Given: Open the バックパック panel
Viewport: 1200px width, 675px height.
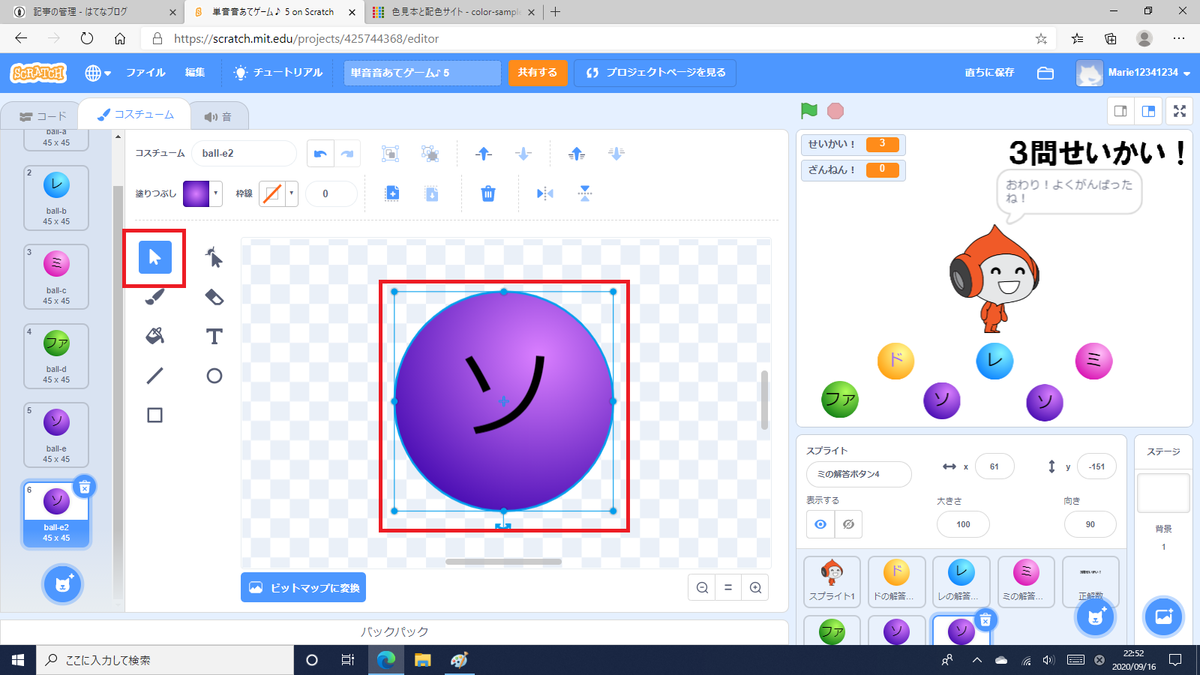Looking at the screenshot, I should (x=394, y=632).
